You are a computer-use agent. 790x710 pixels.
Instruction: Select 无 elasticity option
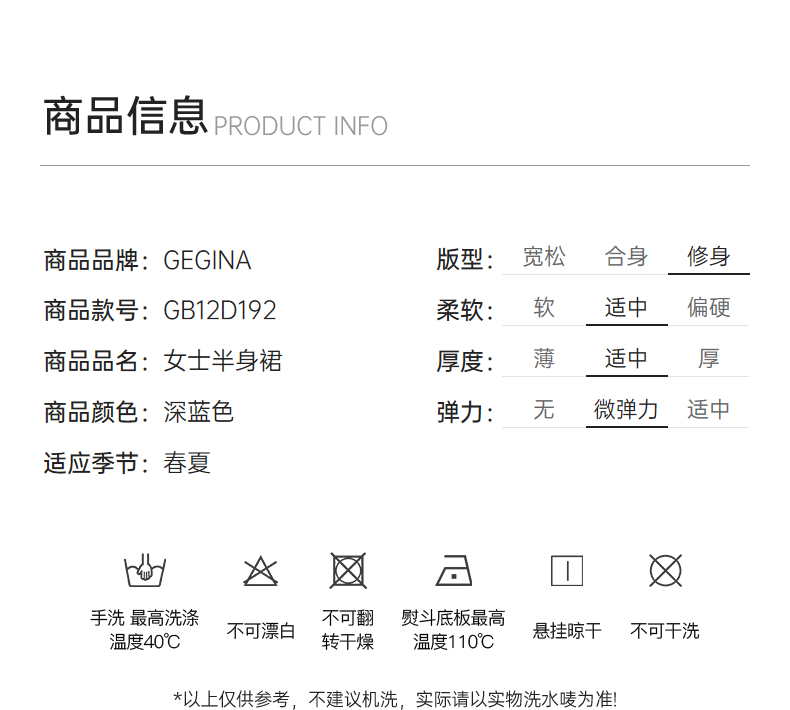coord(544,410)
